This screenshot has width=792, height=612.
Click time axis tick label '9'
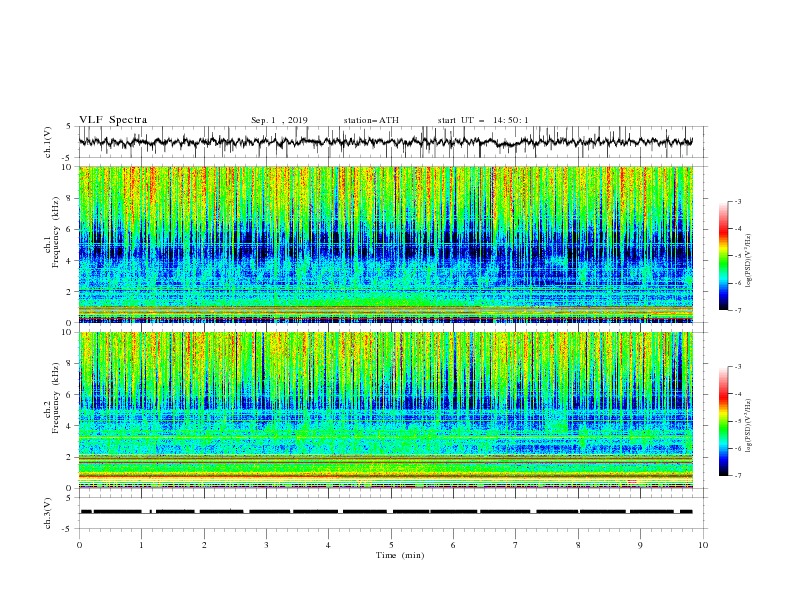point(640,545)
